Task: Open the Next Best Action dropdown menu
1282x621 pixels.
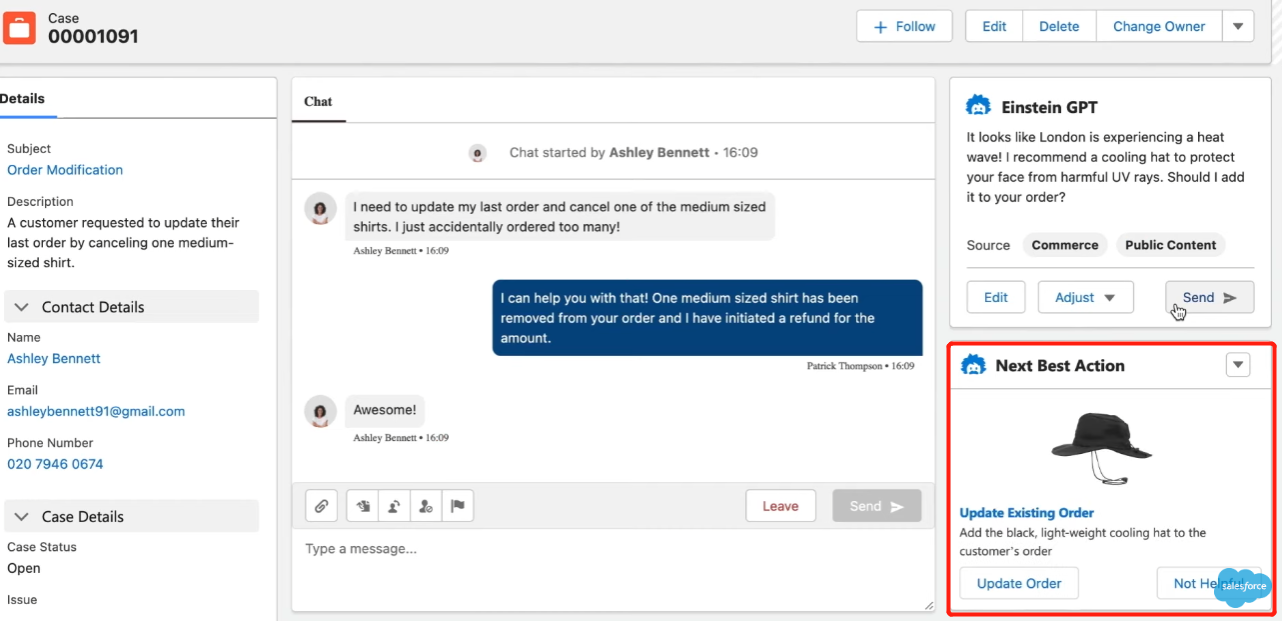Action: point(1238,365)
